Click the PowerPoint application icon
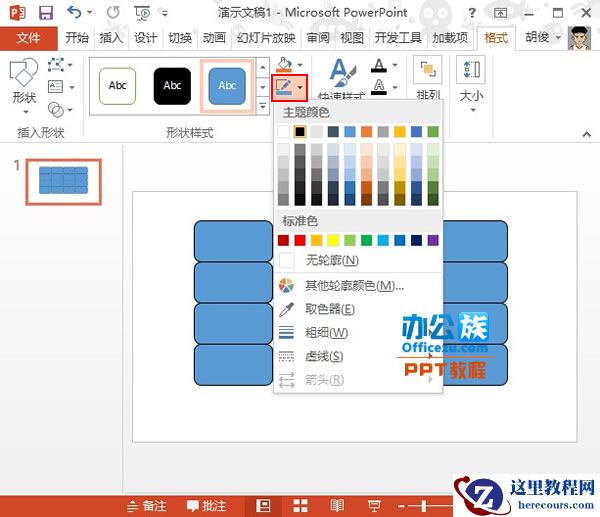The width and height of the screenshot is (600, 517). coord(17,13)
